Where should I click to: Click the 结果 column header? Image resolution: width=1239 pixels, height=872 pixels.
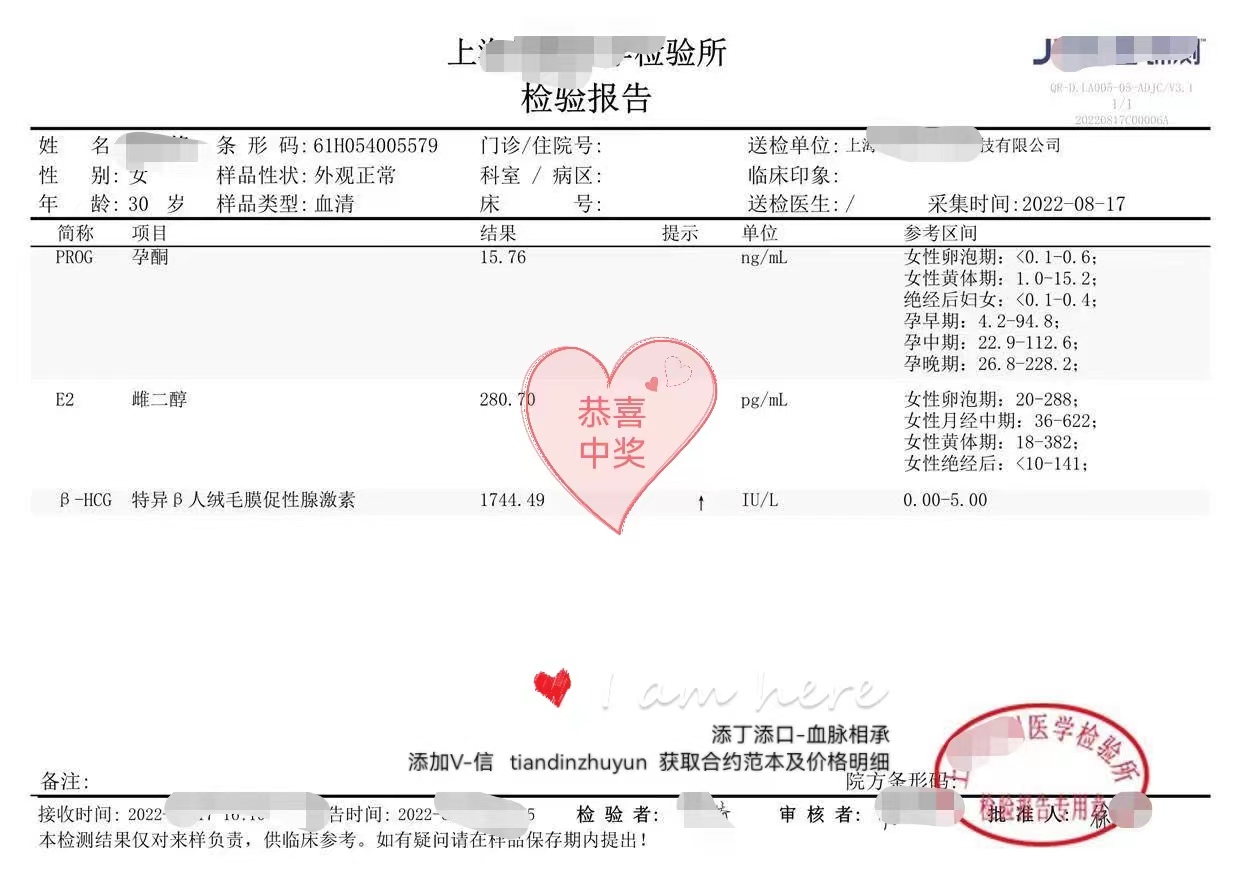click(498, 233)
